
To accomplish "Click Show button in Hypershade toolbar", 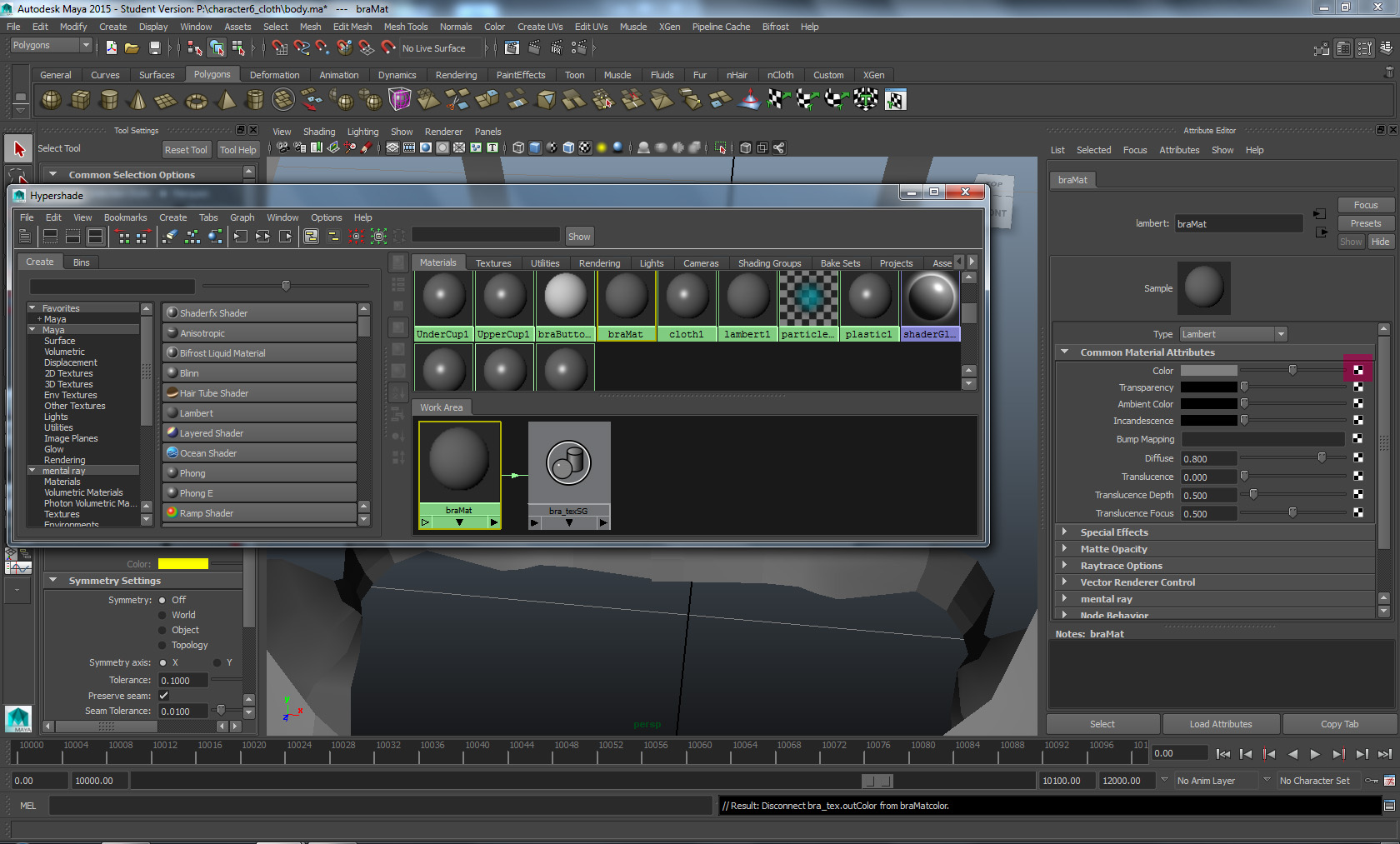I will click(579, 237).
